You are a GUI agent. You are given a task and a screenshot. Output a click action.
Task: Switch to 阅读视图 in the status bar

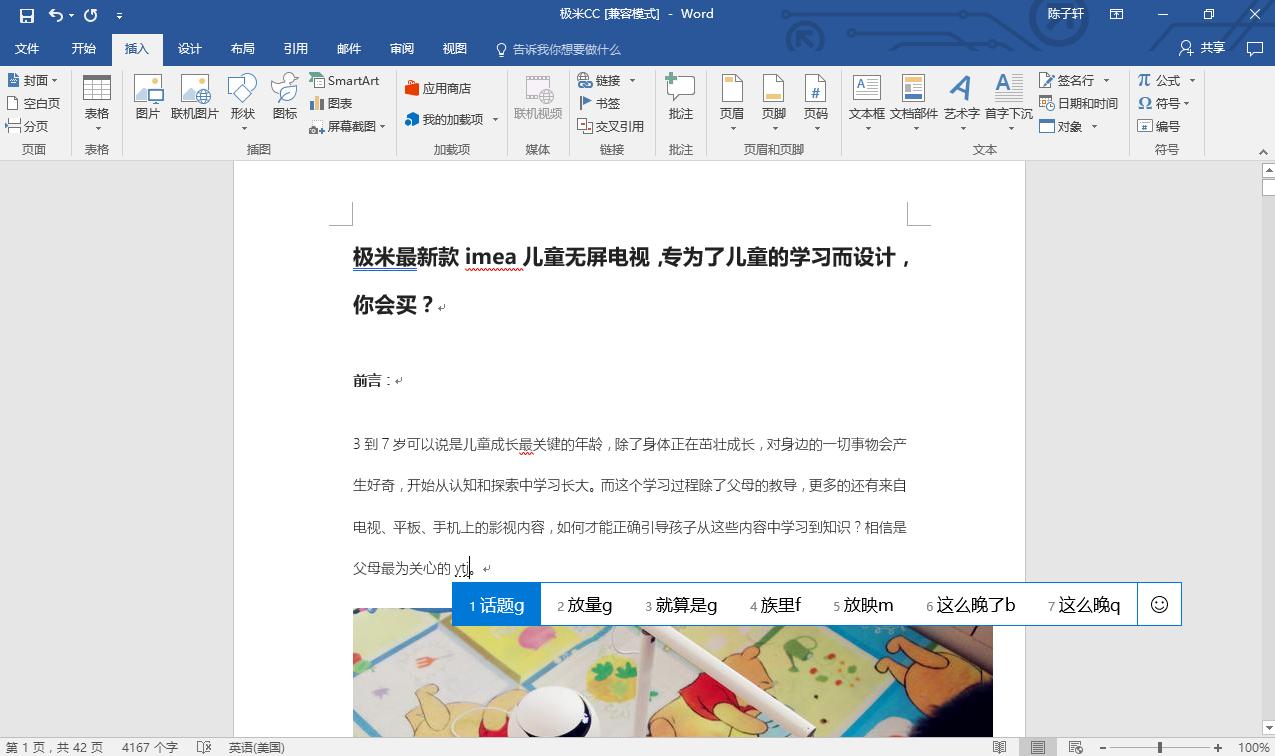(x=999, y=746)
